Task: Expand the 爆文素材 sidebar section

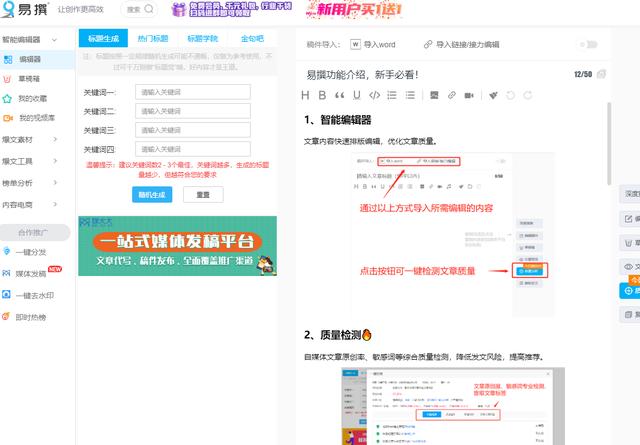Action: 55,139
